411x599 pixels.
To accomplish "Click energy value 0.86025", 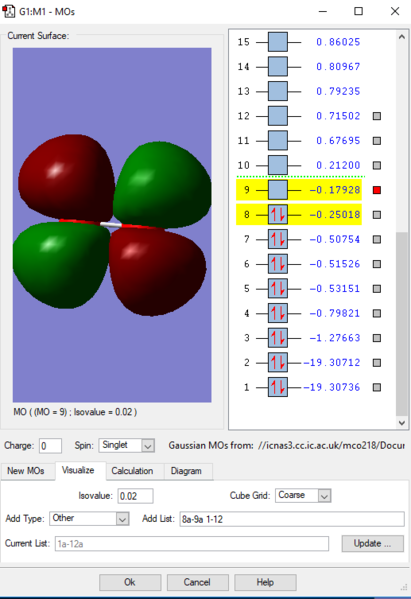I will (338, 42).
